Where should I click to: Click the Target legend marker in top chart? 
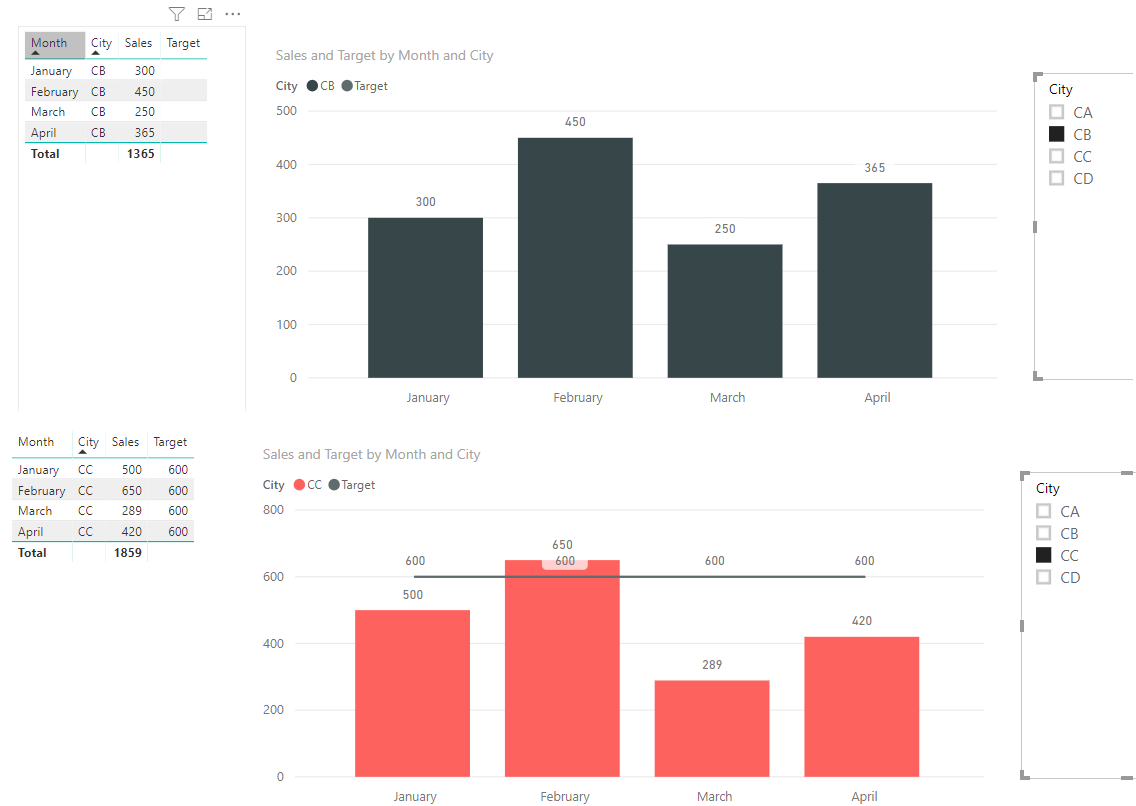click(347, 85)
